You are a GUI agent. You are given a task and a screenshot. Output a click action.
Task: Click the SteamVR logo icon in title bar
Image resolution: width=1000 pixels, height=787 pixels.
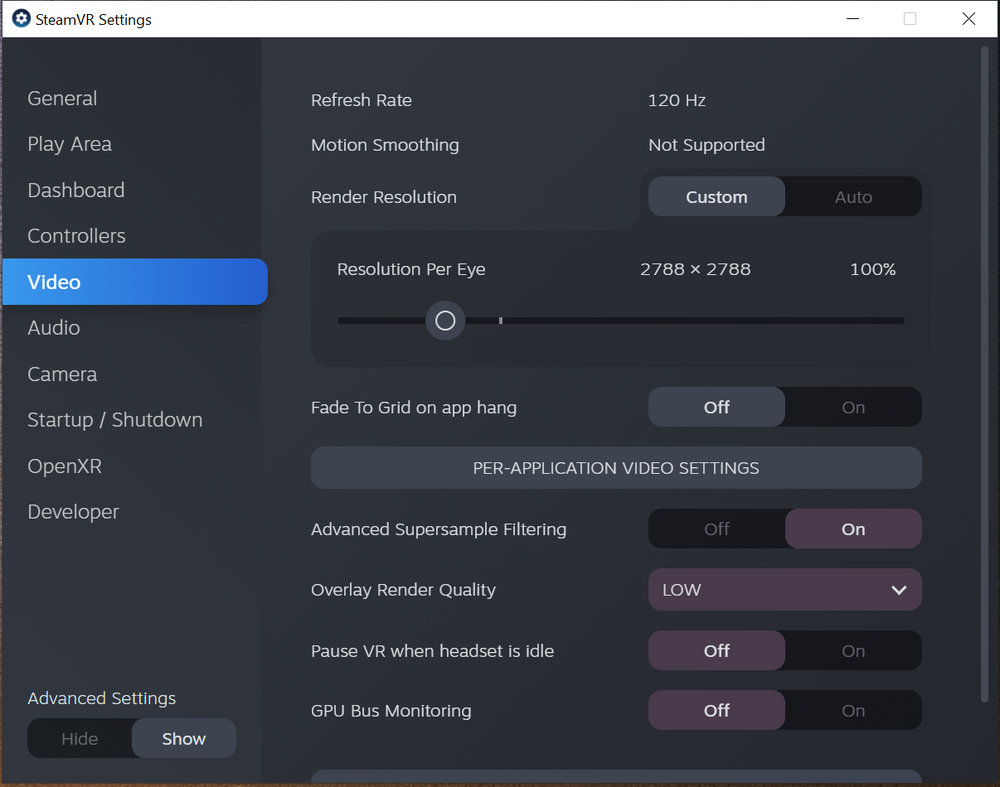[x=20, y=19]
